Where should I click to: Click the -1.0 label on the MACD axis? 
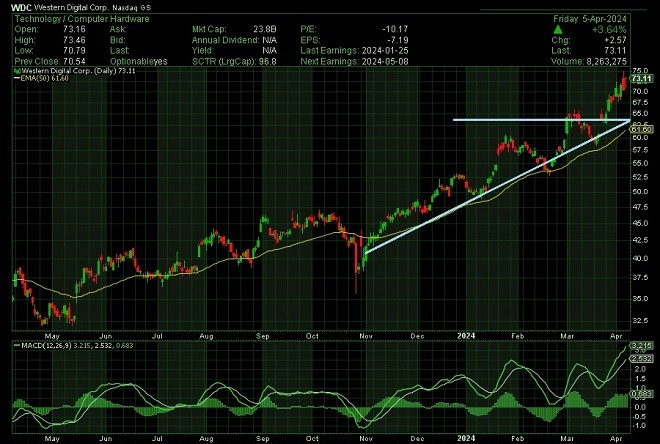point(639,425)
